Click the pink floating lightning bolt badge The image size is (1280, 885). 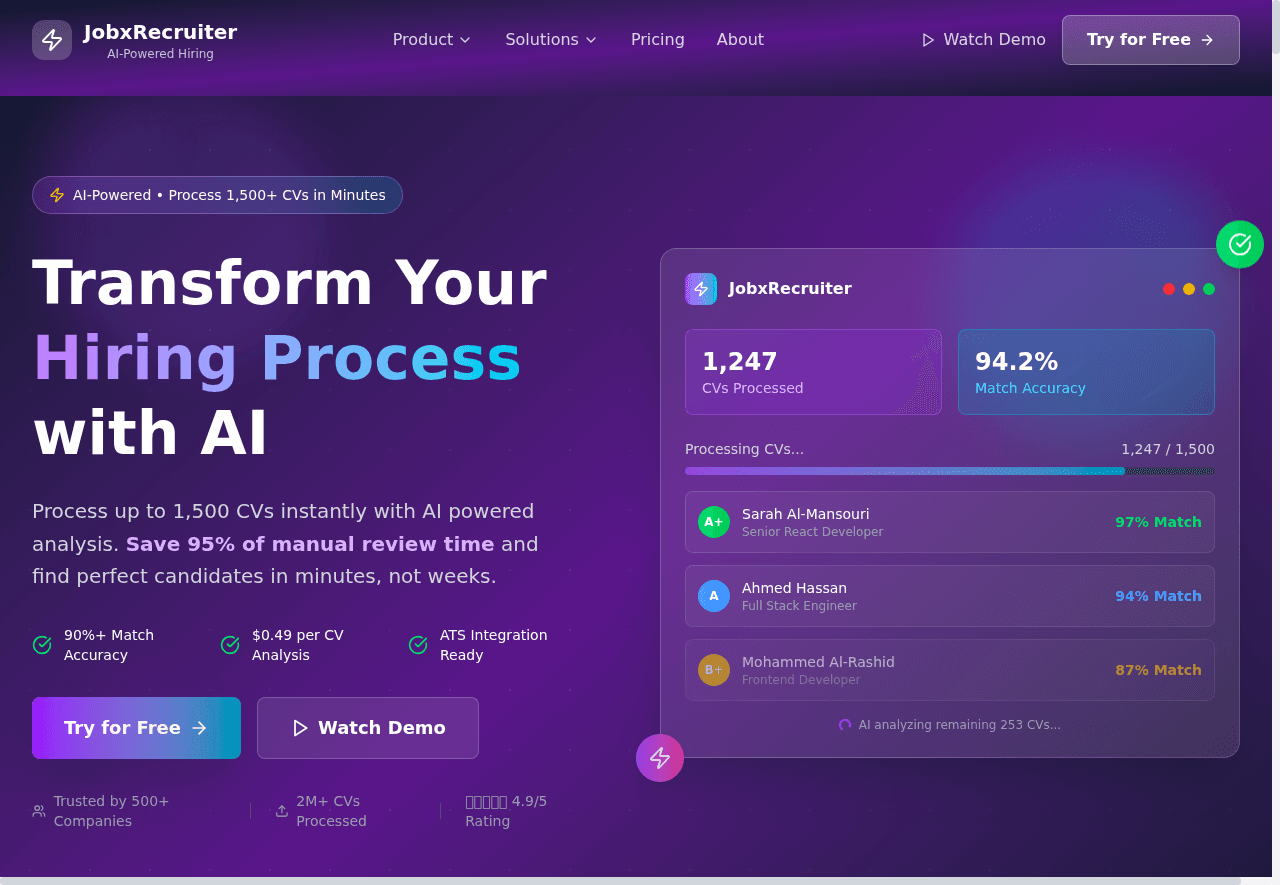point(660,758)
